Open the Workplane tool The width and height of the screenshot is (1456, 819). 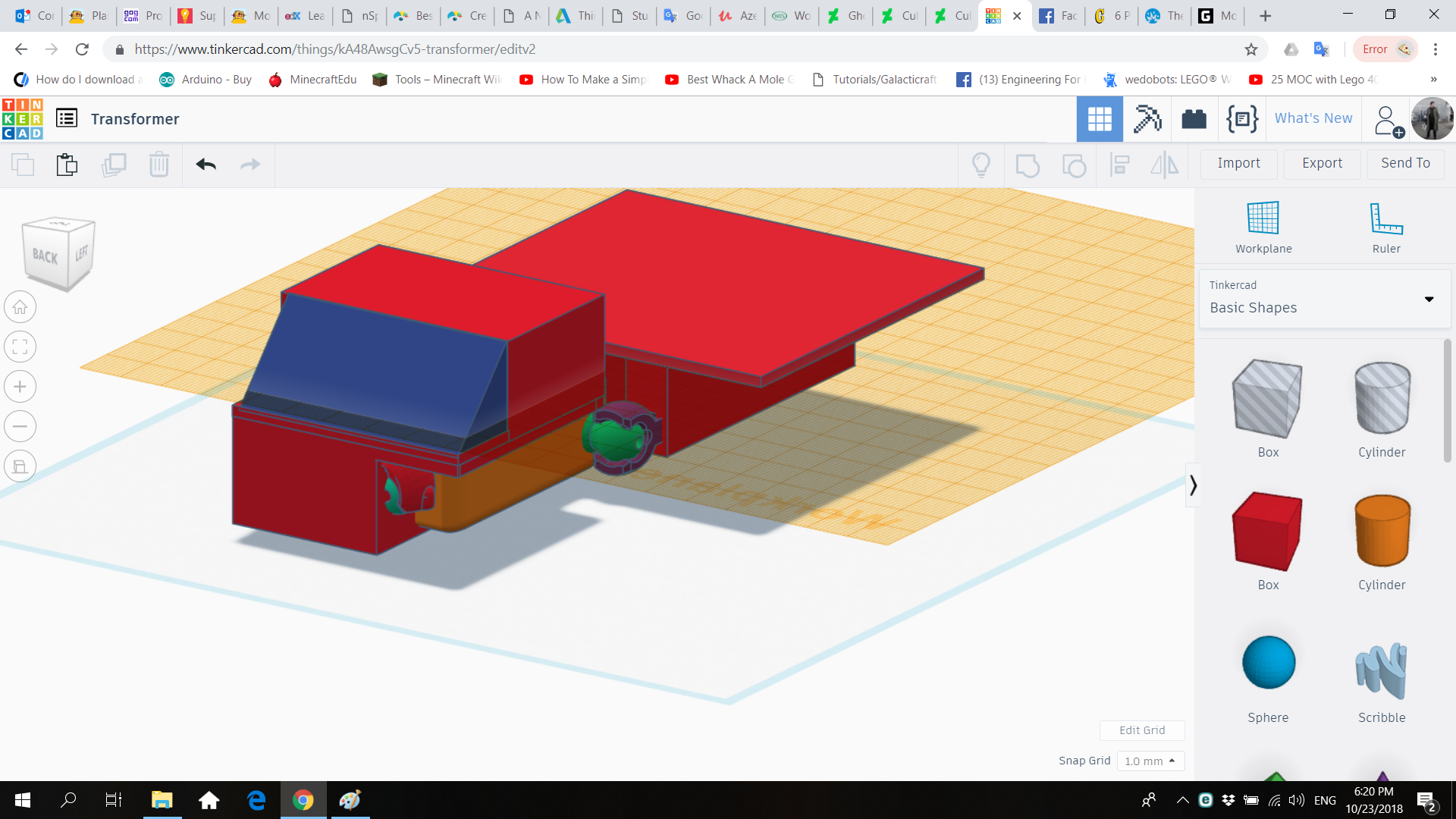click(x=1263, y=227)
